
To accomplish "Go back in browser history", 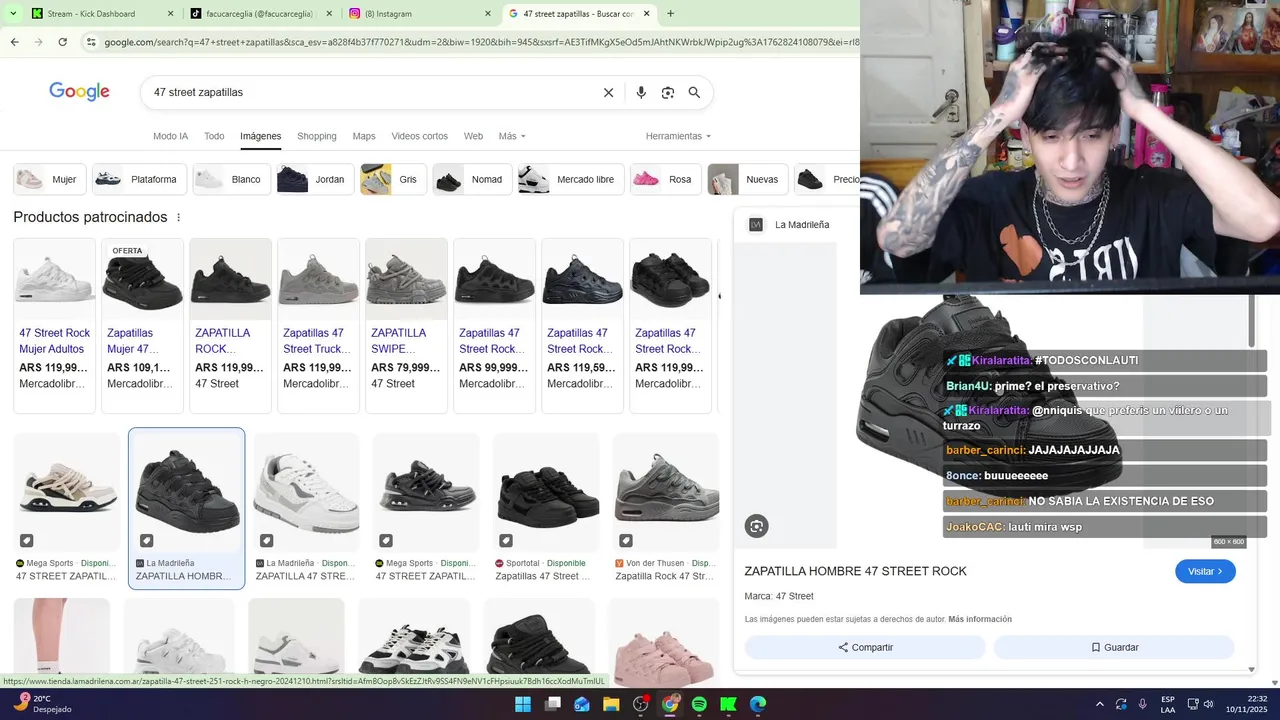I will click(14, 42).
